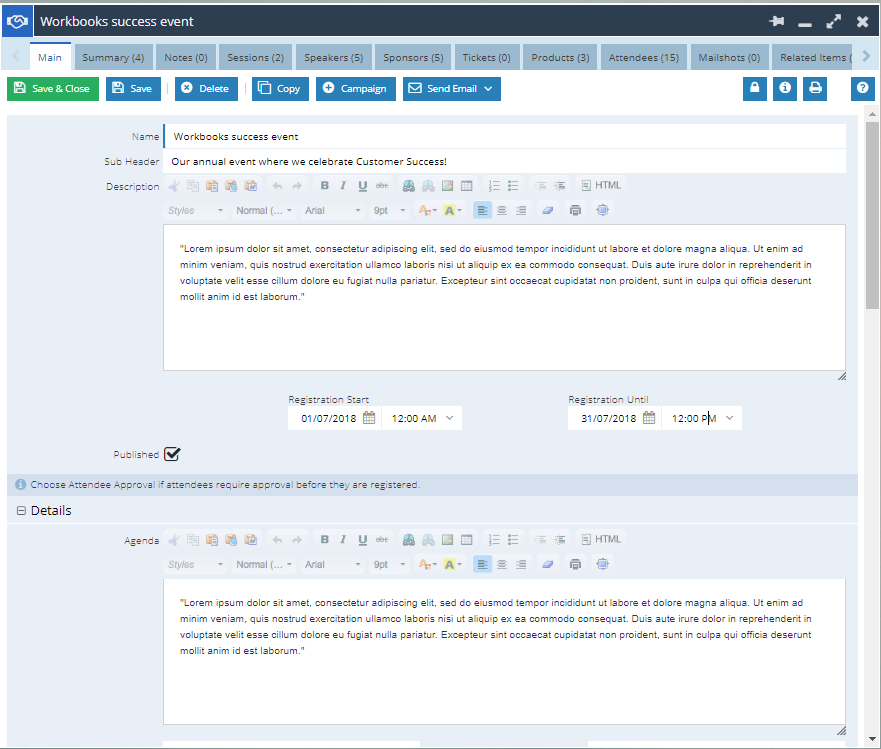
Task: Open the Speakers (5) tab
Action: (334, 57)
